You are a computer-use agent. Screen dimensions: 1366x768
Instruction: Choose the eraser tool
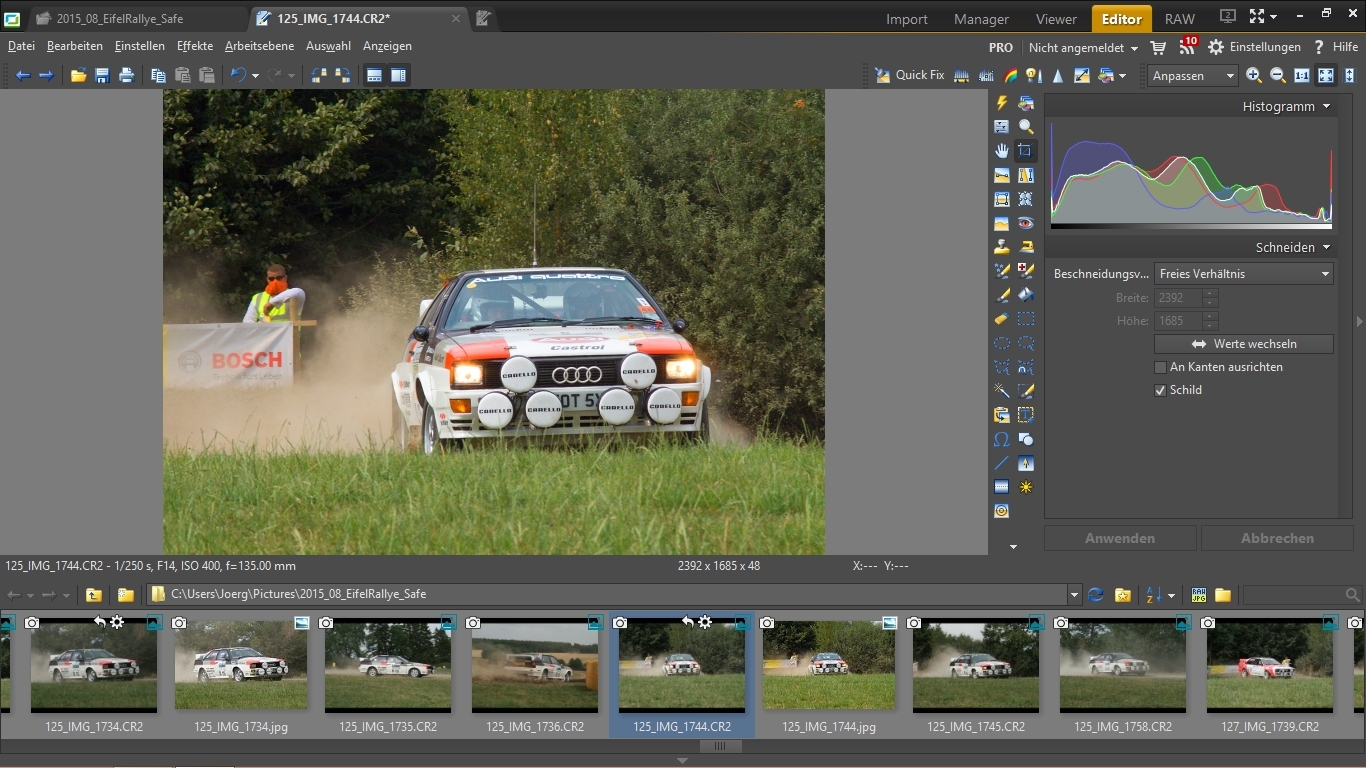coord(1002,319)
